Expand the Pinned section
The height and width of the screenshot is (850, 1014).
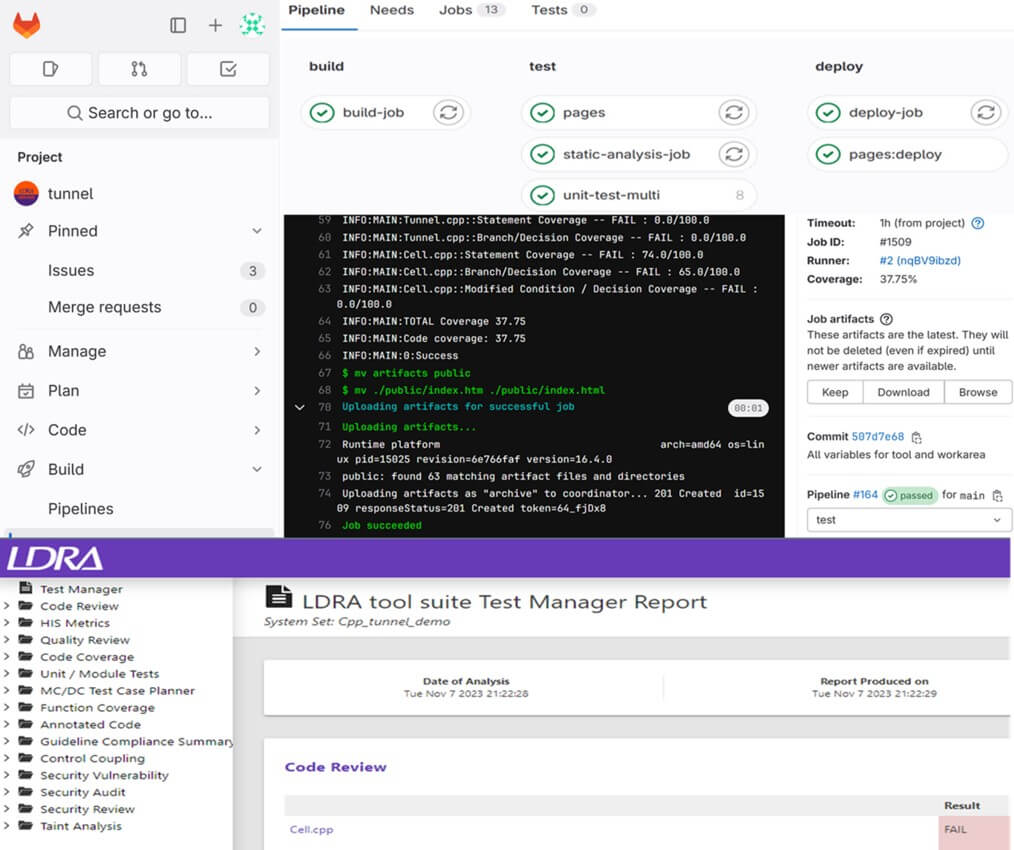(x=254, y=231)
